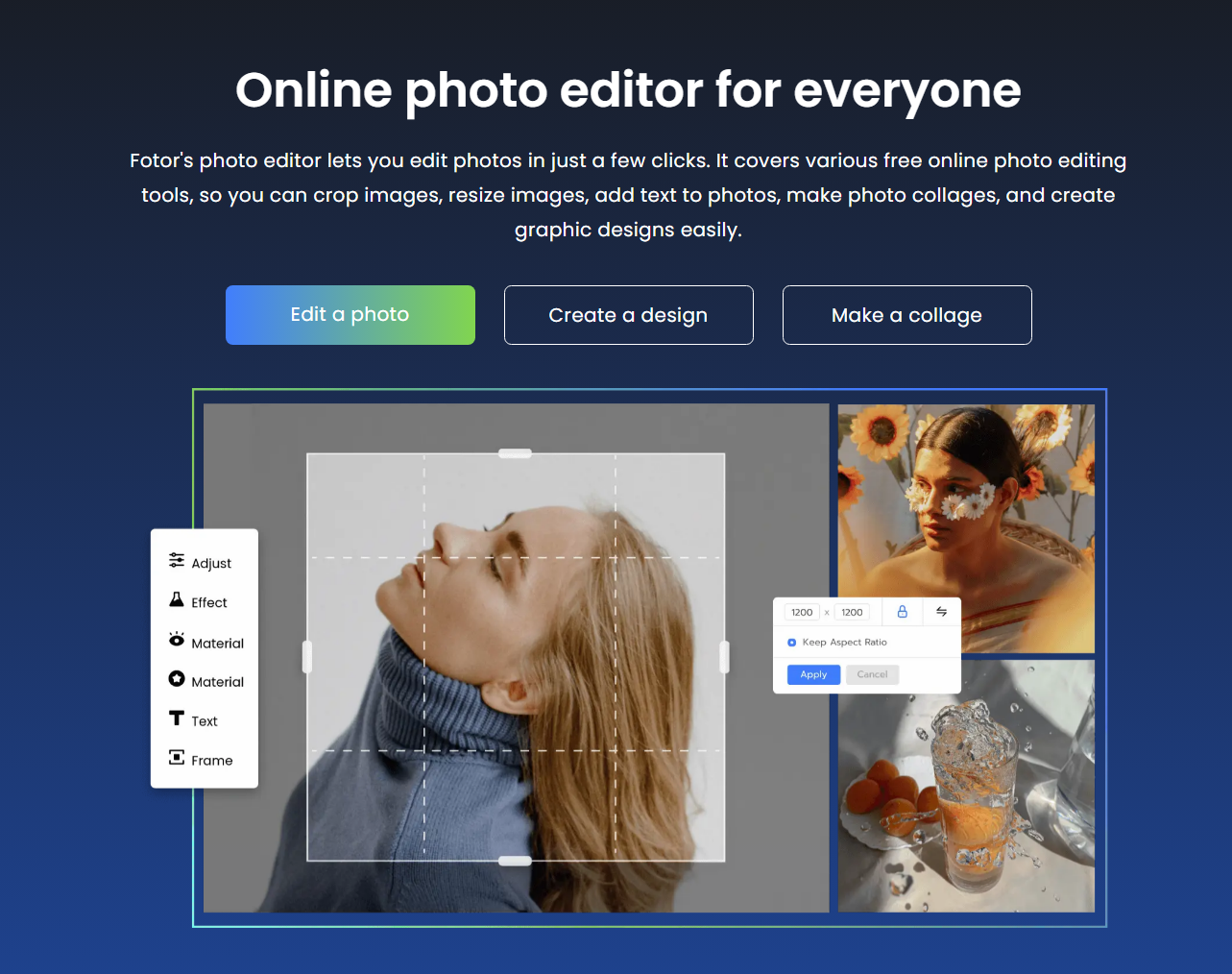Select the Text tool T icon
This screenshot has width=1232, height=974.
[x=177, y=718]
